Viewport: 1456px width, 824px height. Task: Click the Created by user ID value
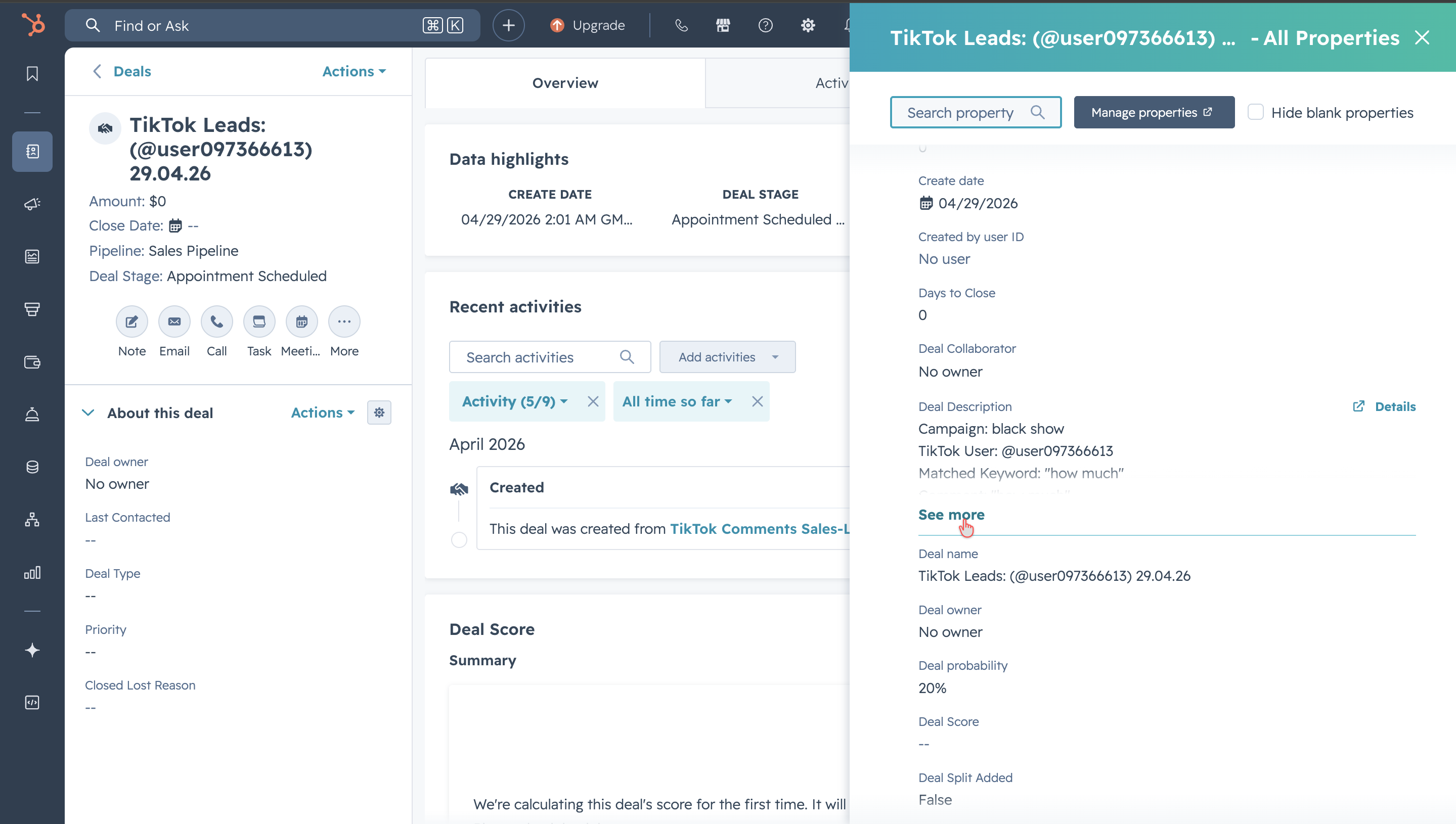point(944,259)
